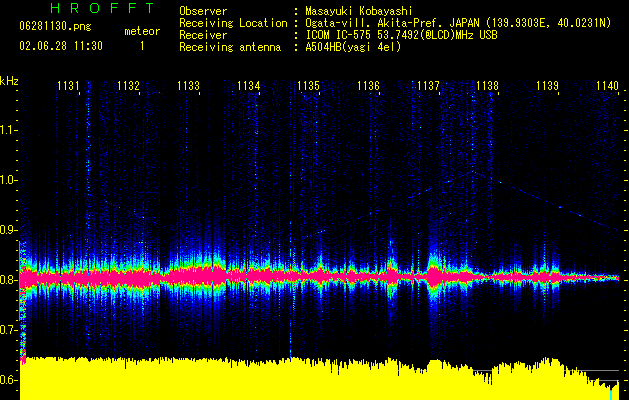Click time marker 1140

tap(607, 85)
